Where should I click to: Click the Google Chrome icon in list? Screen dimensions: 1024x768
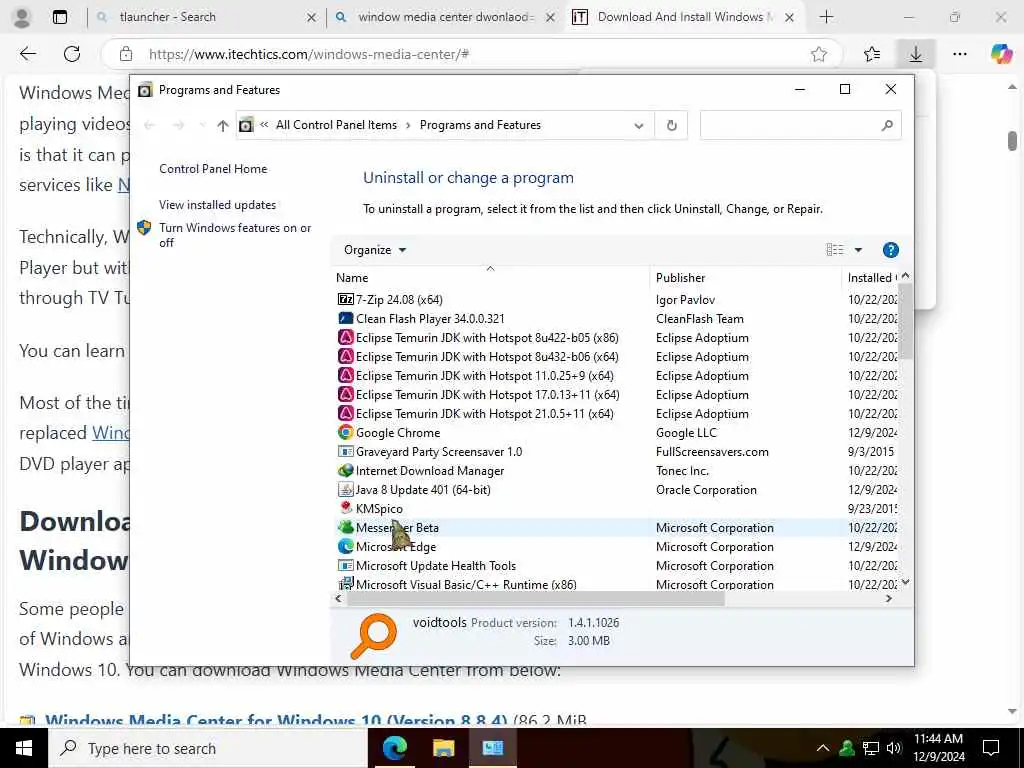tap(345, 432)
